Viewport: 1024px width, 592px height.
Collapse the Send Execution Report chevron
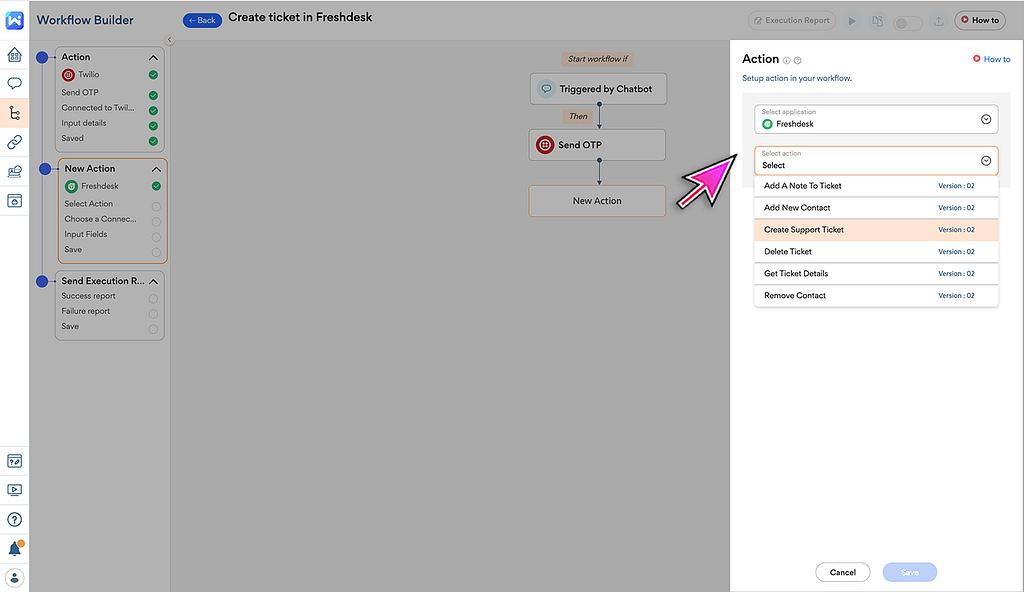(x=153, y=282)
